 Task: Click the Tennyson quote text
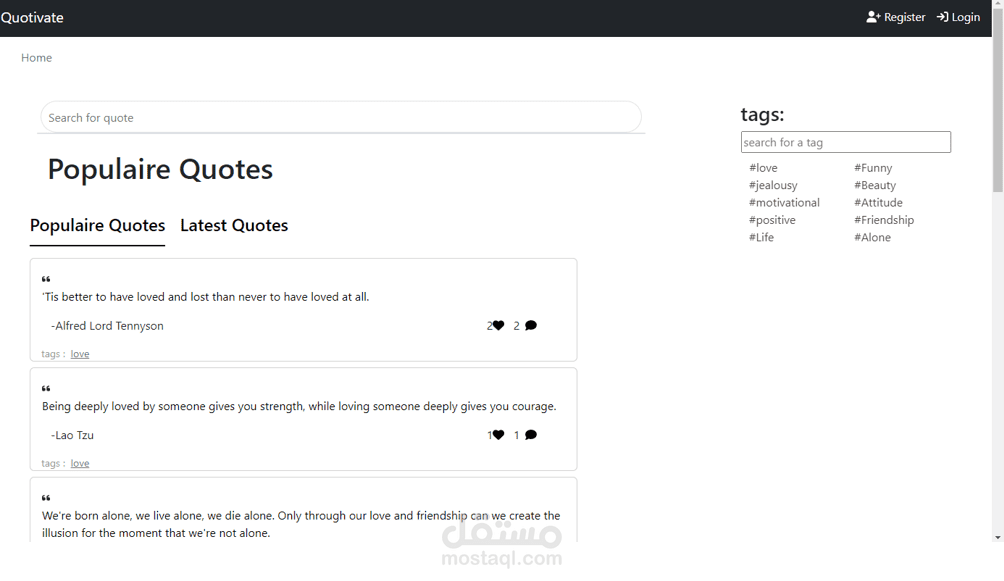click(x=206, y=297)
